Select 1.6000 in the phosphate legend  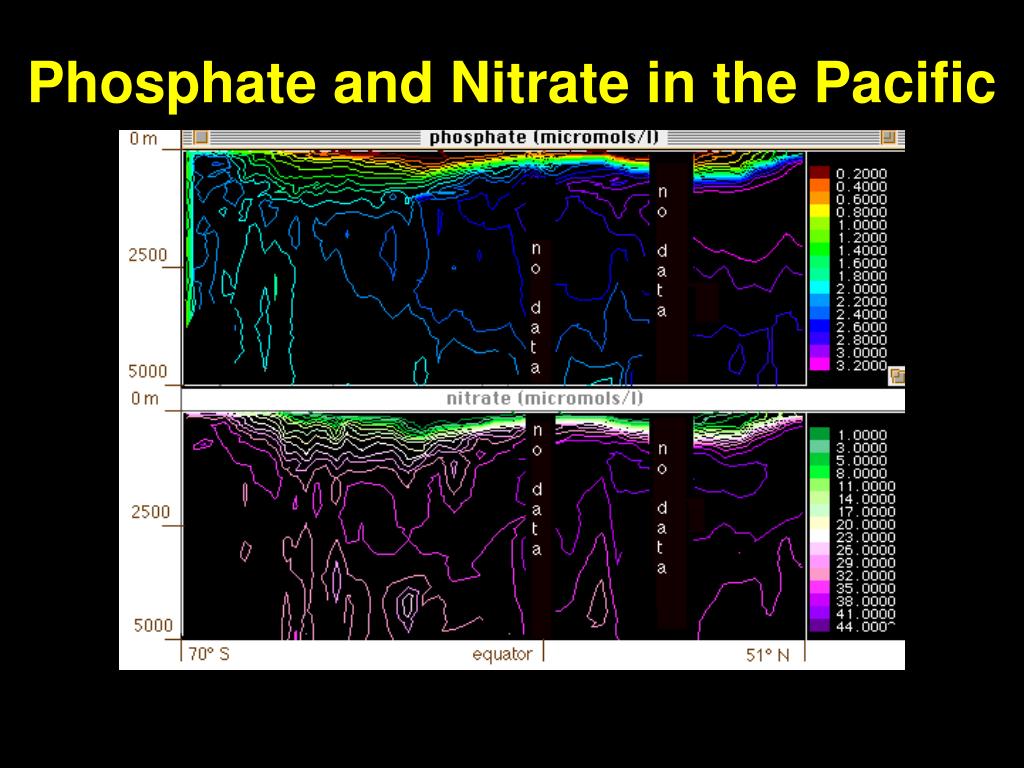[x=861, y=263]
